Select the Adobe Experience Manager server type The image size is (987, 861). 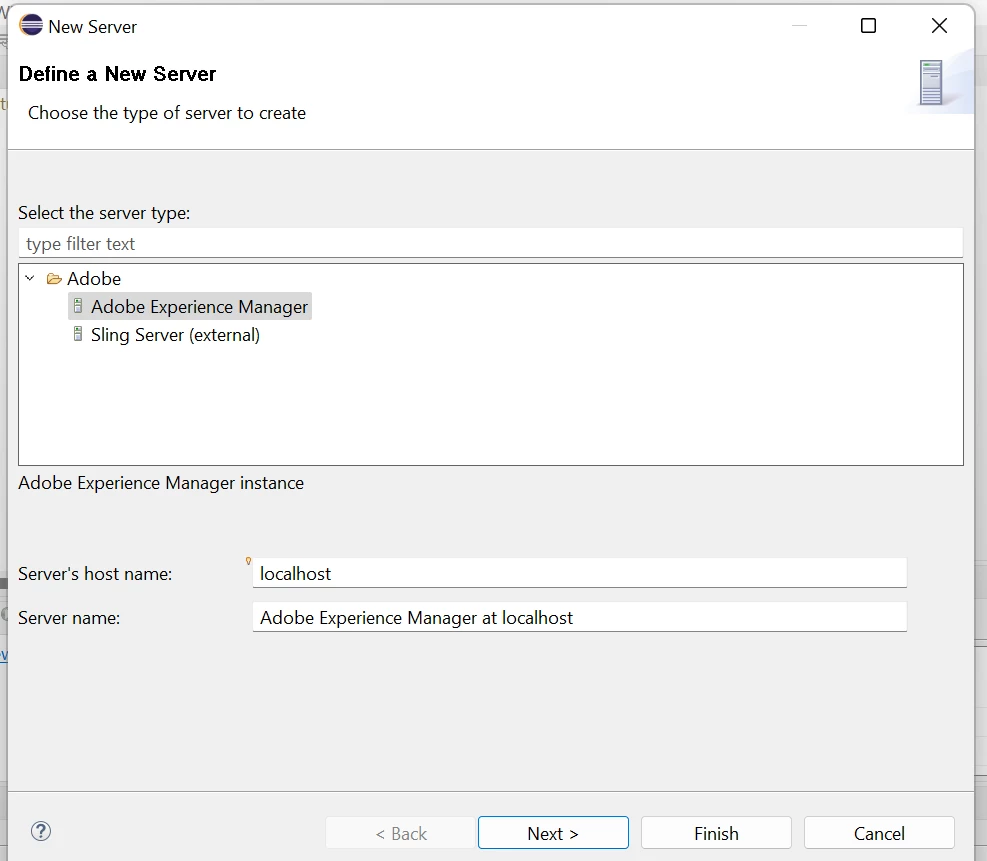[199, 307]
